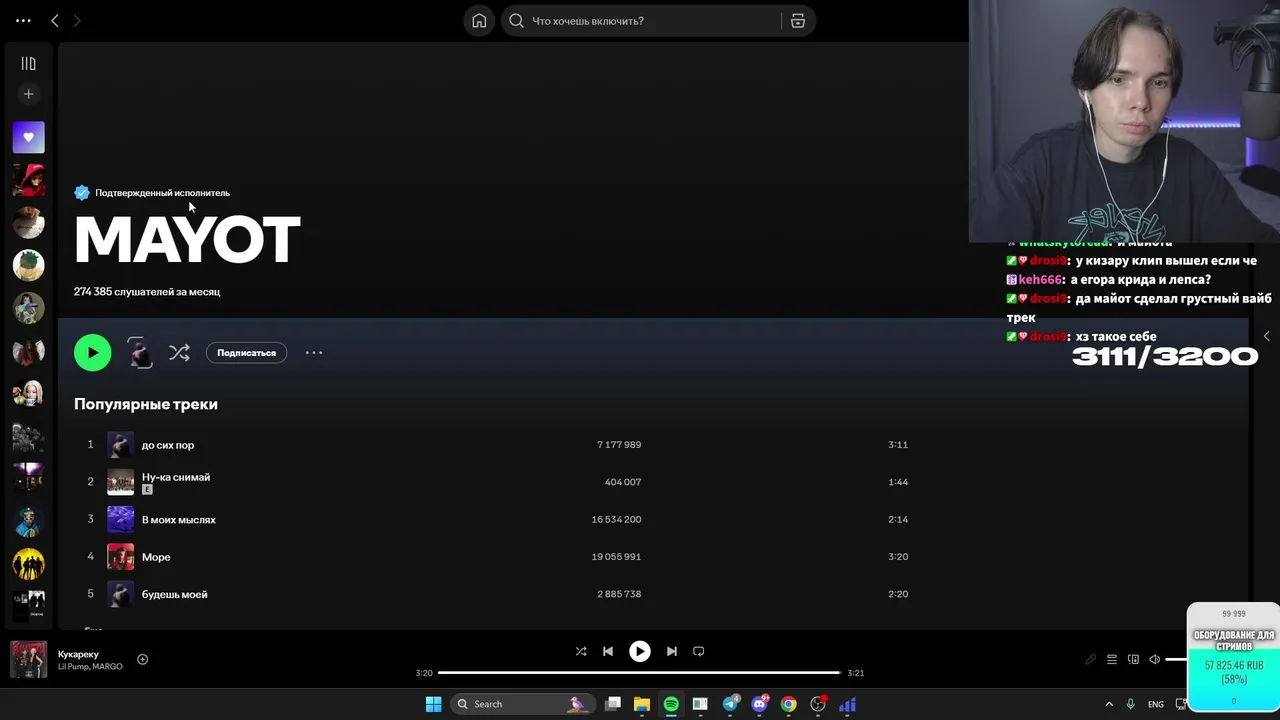Click play count '7 177 989'
The height and width of the screenshot is (720, 1280).
pyautogui.click(x=619, y=445)
